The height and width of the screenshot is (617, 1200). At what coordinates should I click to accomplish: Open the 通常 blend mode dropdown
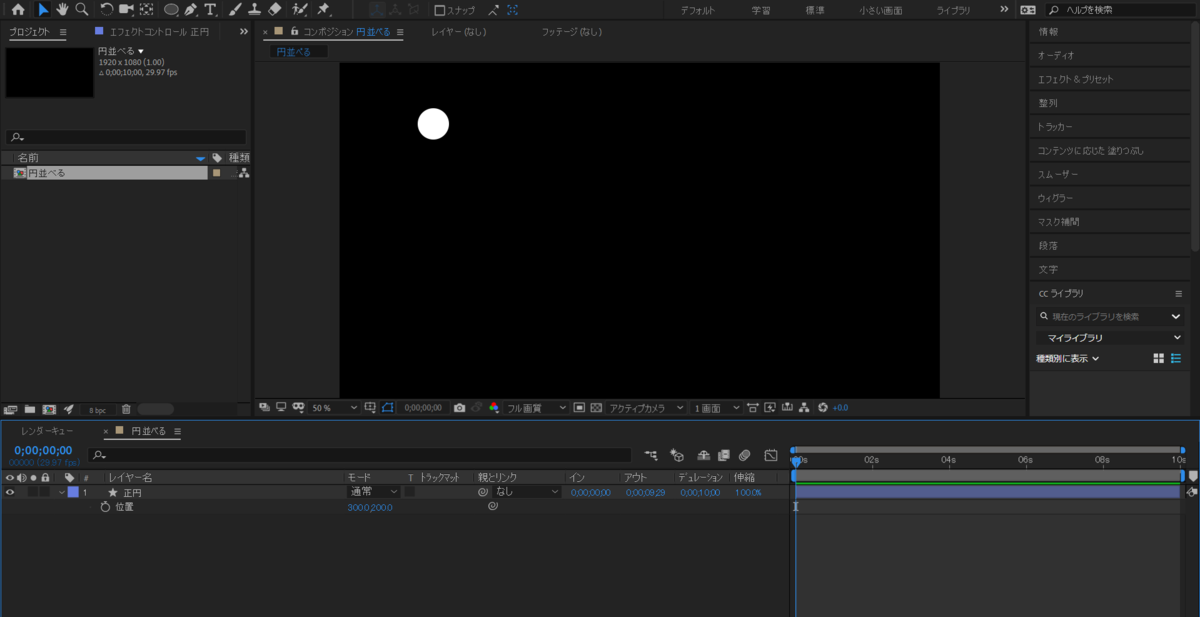[373, 492]
